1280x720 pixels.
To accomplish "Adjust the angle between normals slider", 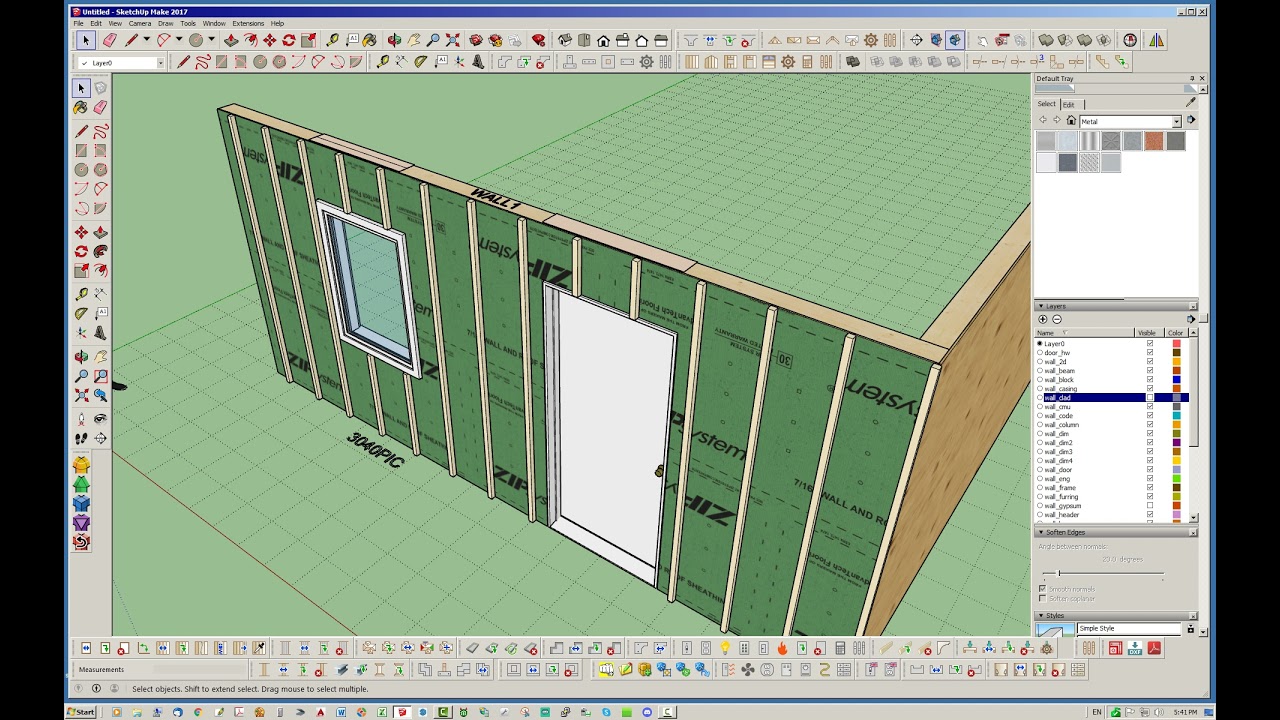I will click(x=1058, y=574).
